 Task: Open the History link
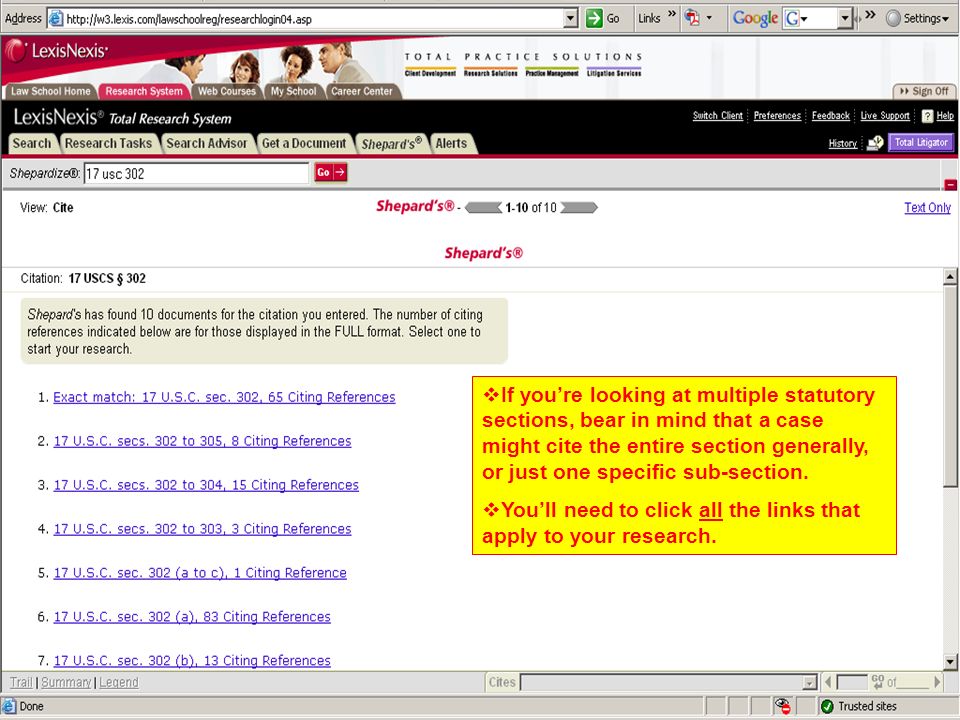pyautogui.click(x=842, y=143)
